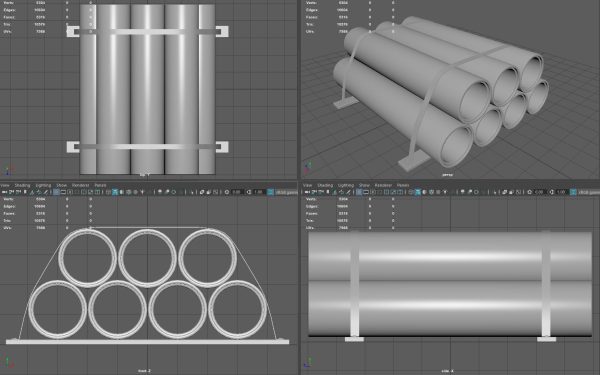Click Gamma icon in front view toolbar
The height and width of the screenshot is (375, 600).
[249, 192]
